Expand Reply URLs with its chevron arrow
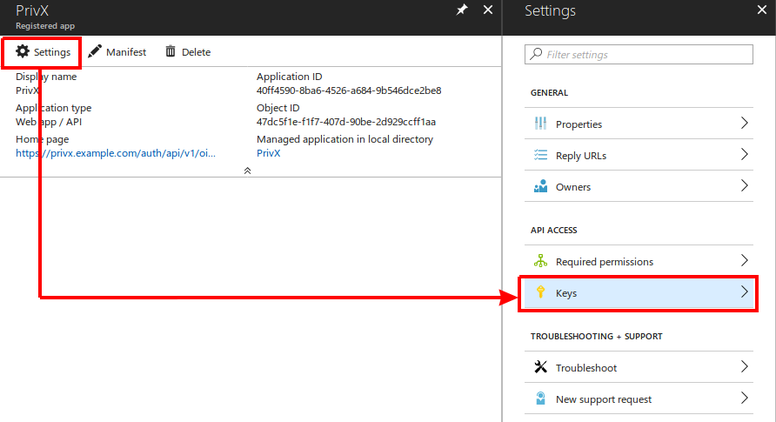The width and height of the screenshot is (776, 422). [x=744, y=154]
